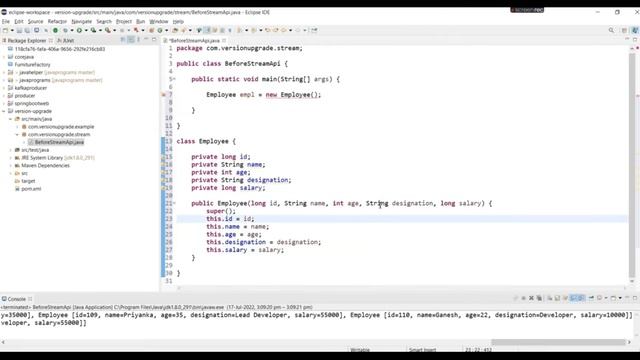Open the Window menu
The width and height of the screenshot is (640, 360).
158,21
